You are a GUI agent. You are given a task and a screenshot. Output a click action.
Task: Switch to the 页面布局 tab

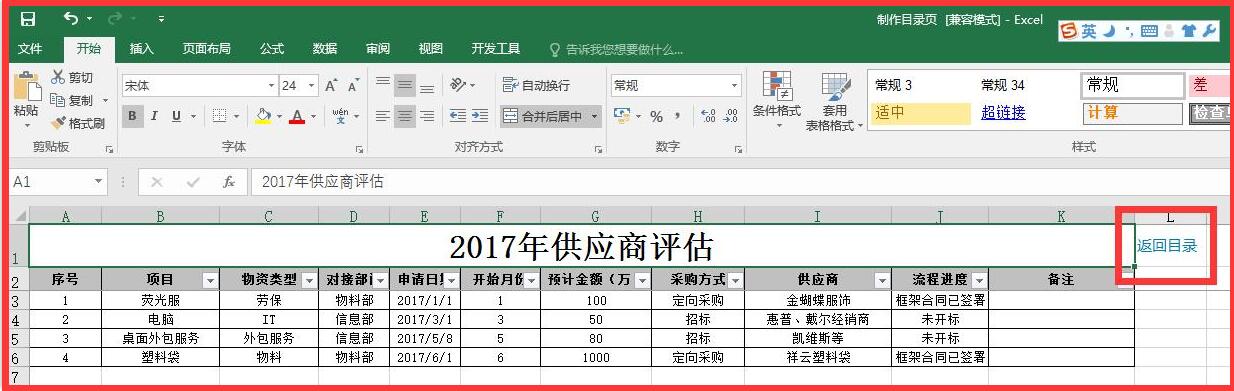coord(206,48)
